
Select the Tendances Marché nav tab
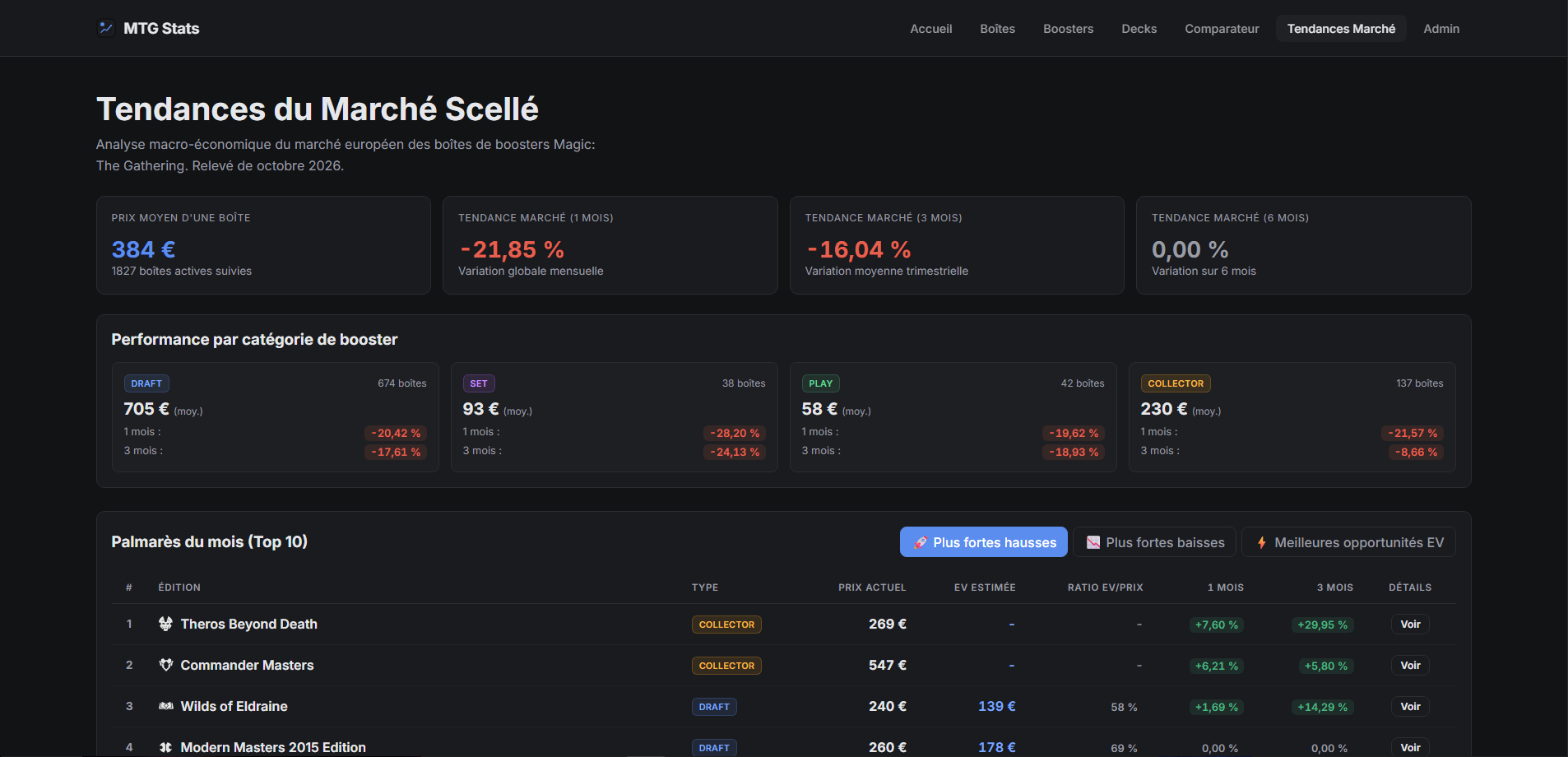click(x=1341, y=28)
